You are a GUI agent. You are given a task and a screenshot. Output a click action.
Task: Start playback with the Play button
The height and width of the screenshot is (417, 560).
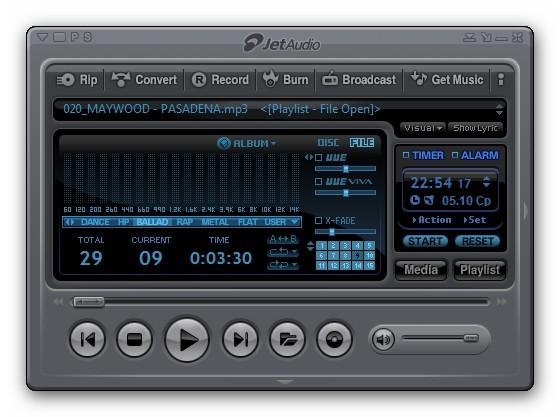[x=187, y=340]
